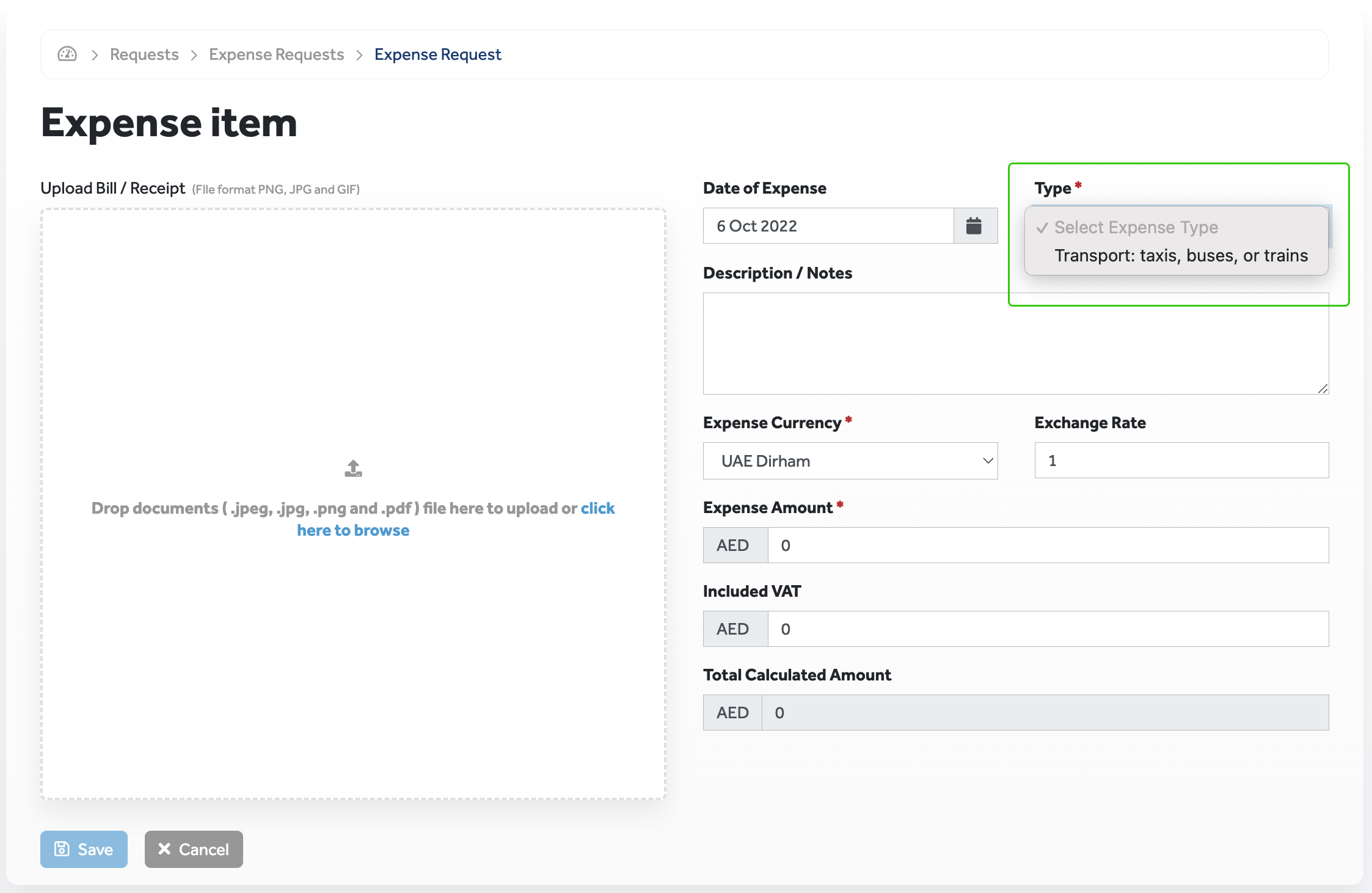1372x893 pixels.
Task: Pick the Select Expense Type placeholder option
Action: [x=1136, y=227]
